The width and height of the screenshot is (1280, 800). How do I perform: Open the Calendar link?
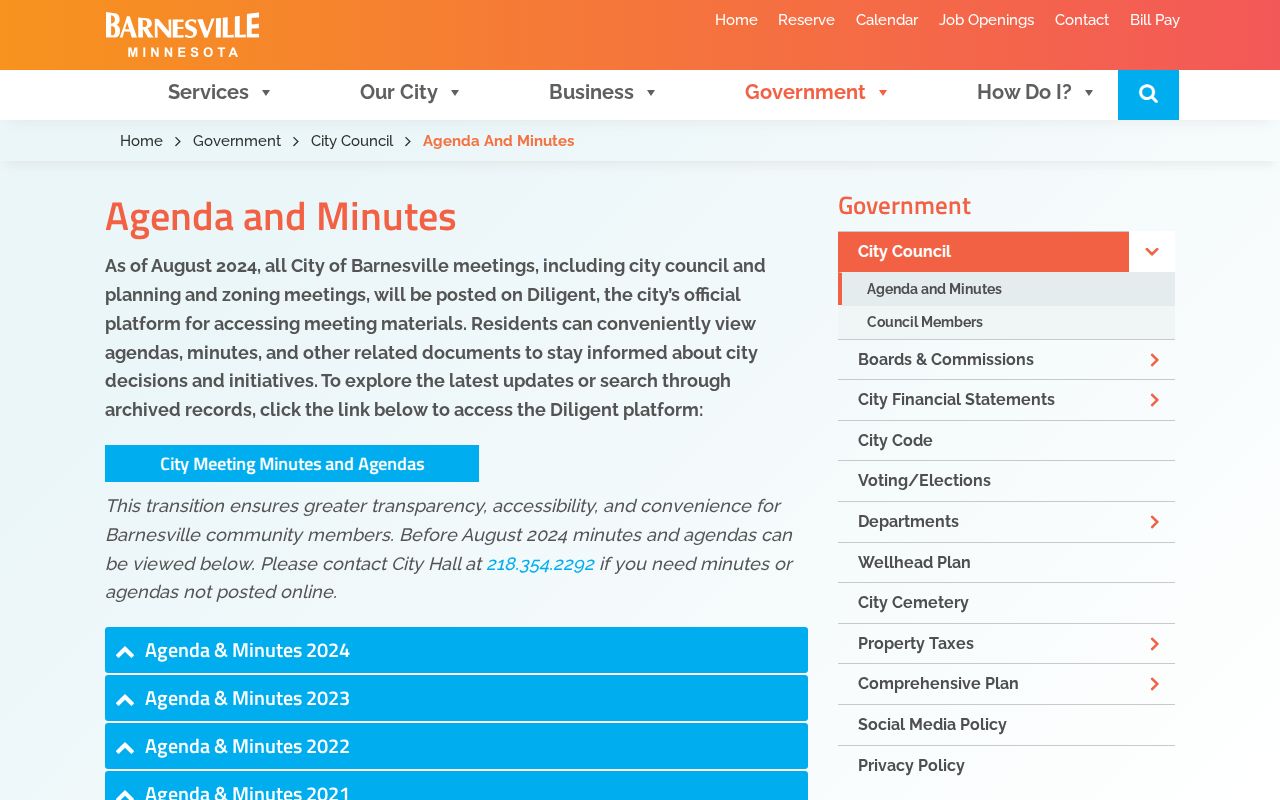[x=887, y=20]
